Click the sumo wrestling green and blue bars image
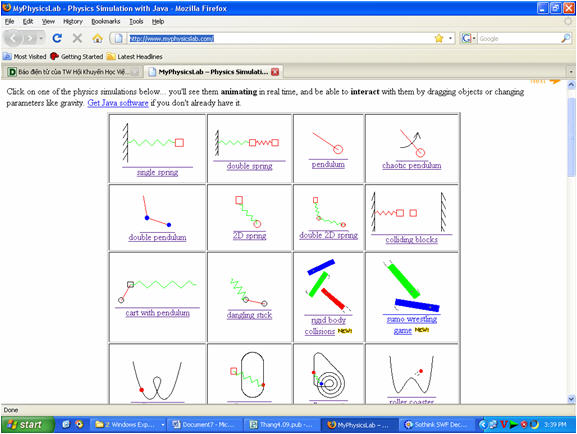Viewport: 577px width, 434px height. click(411, 286)
